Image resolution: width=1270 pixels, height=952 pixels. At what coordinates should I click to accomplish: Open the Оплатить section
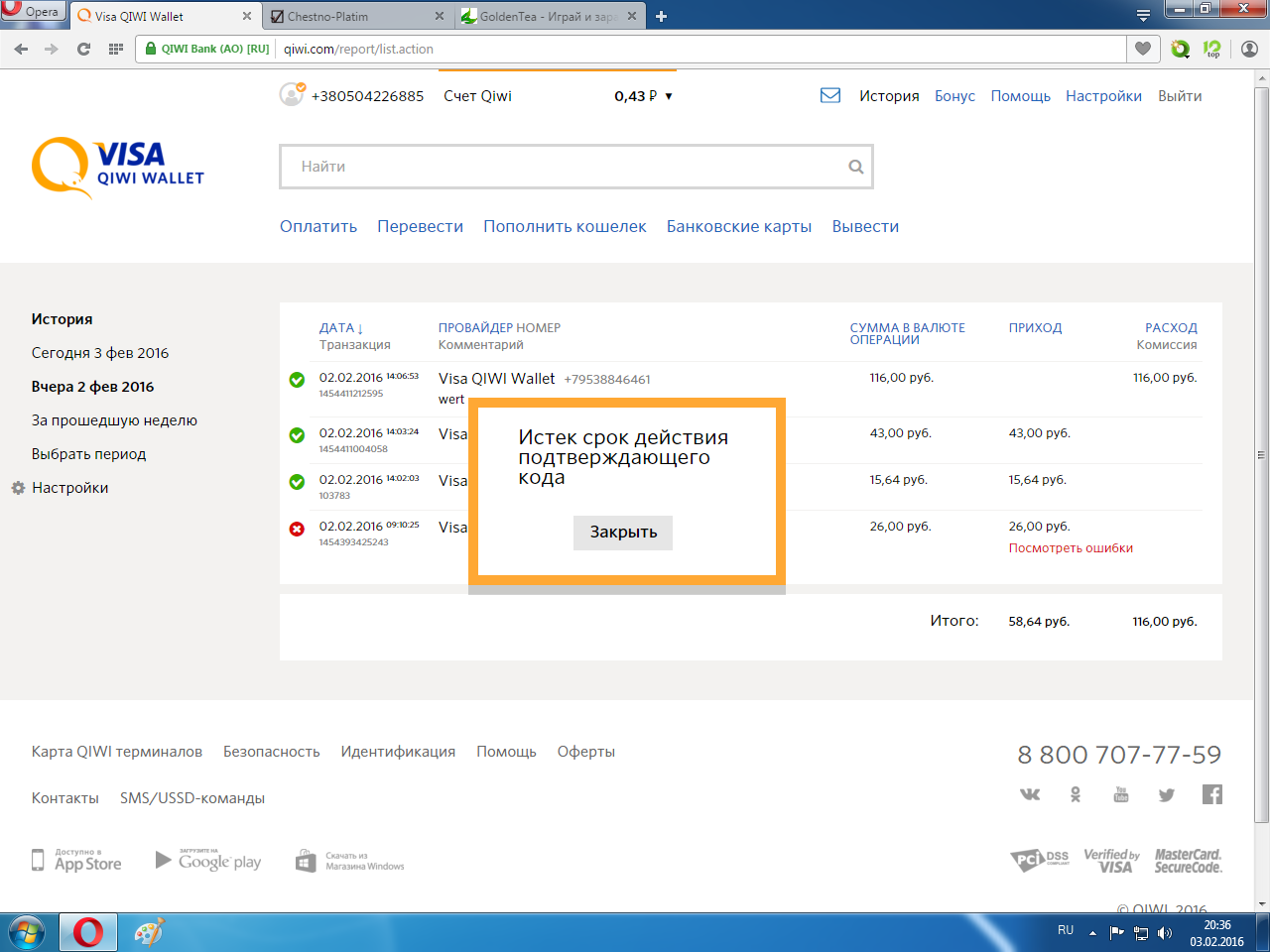point(318,227)
